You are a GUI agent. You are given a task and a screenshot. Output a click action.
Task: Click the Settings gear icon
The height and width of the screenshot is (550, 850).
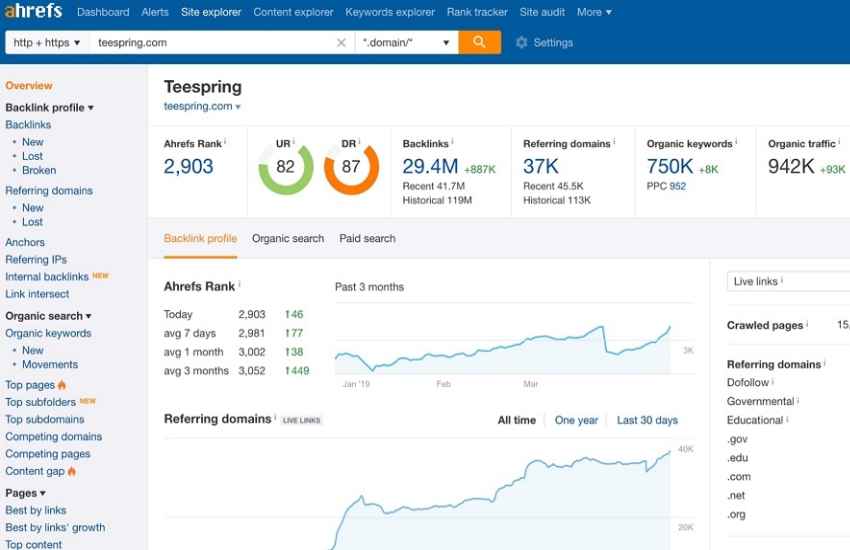[521, 43]
